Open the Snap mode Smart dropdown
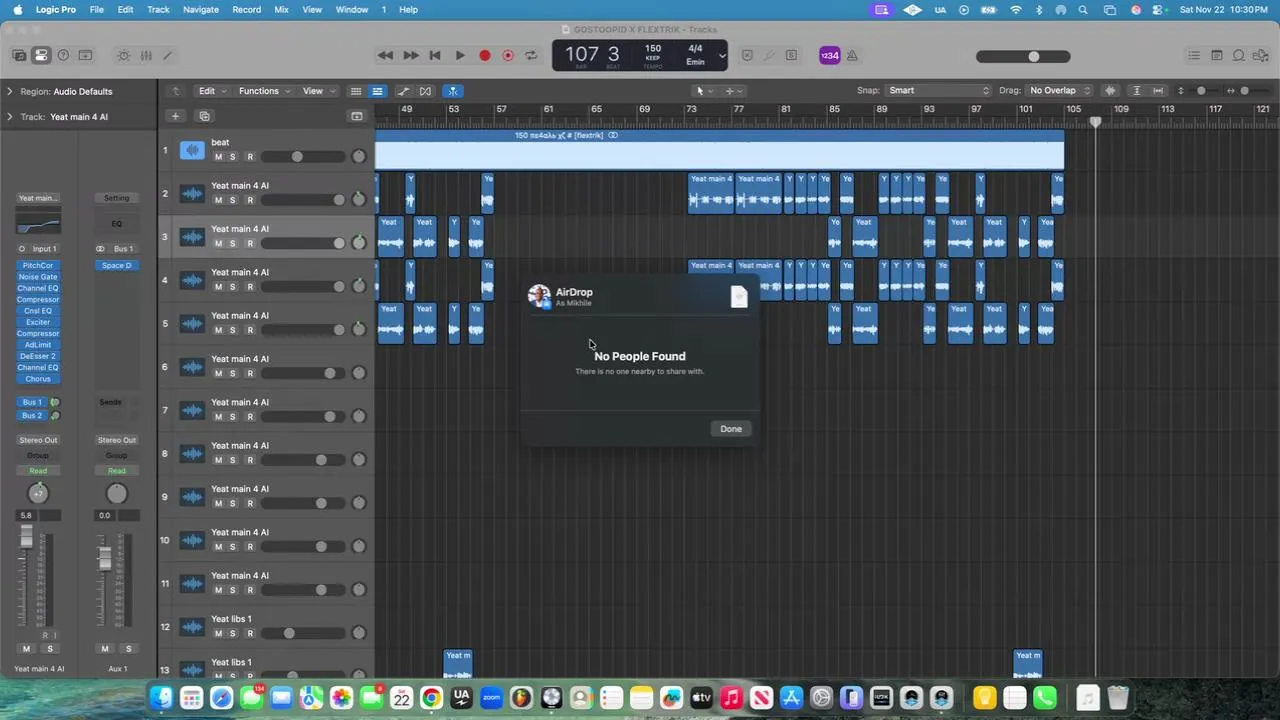 939,91
